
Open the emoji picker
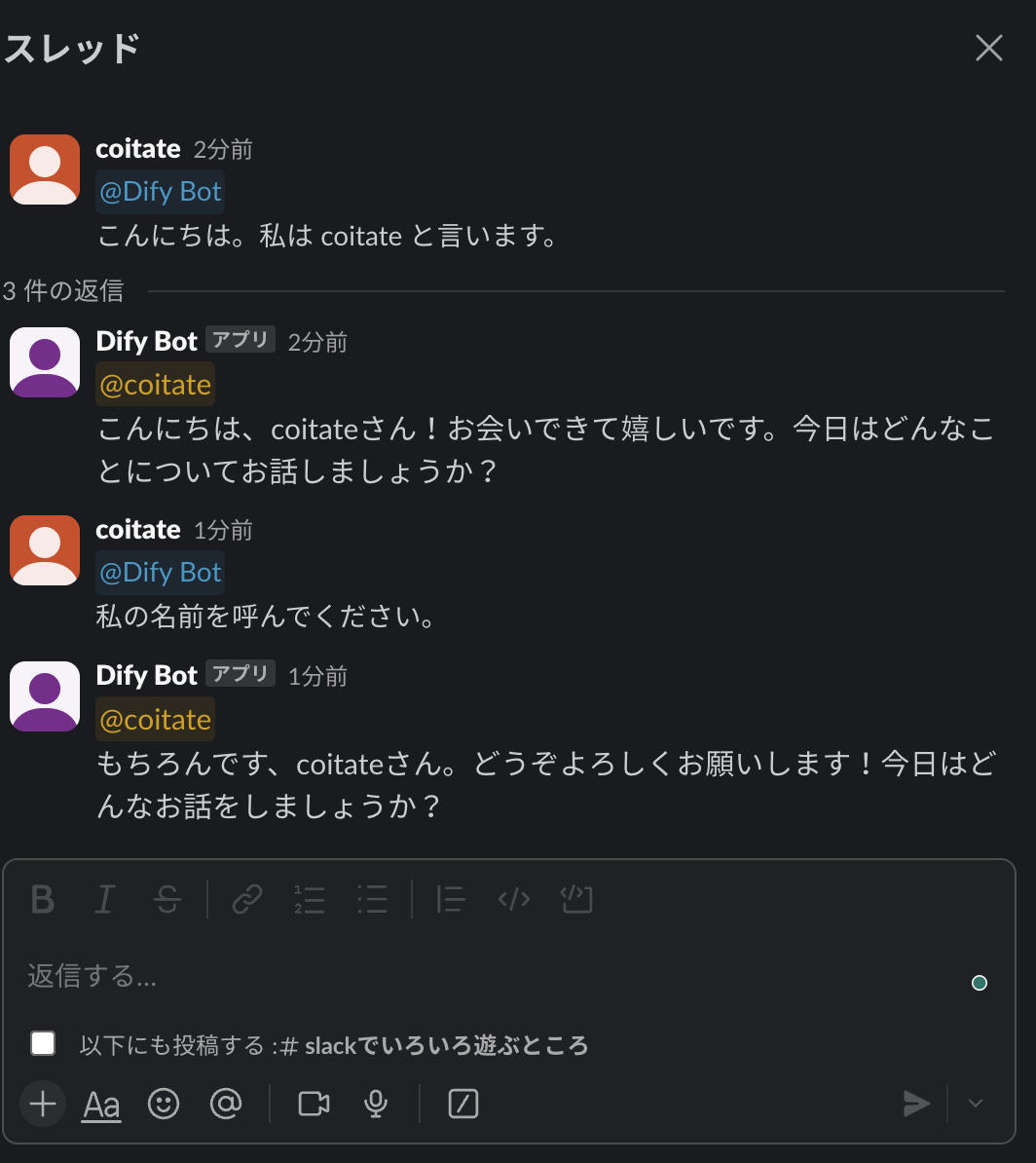(164, 1104)
